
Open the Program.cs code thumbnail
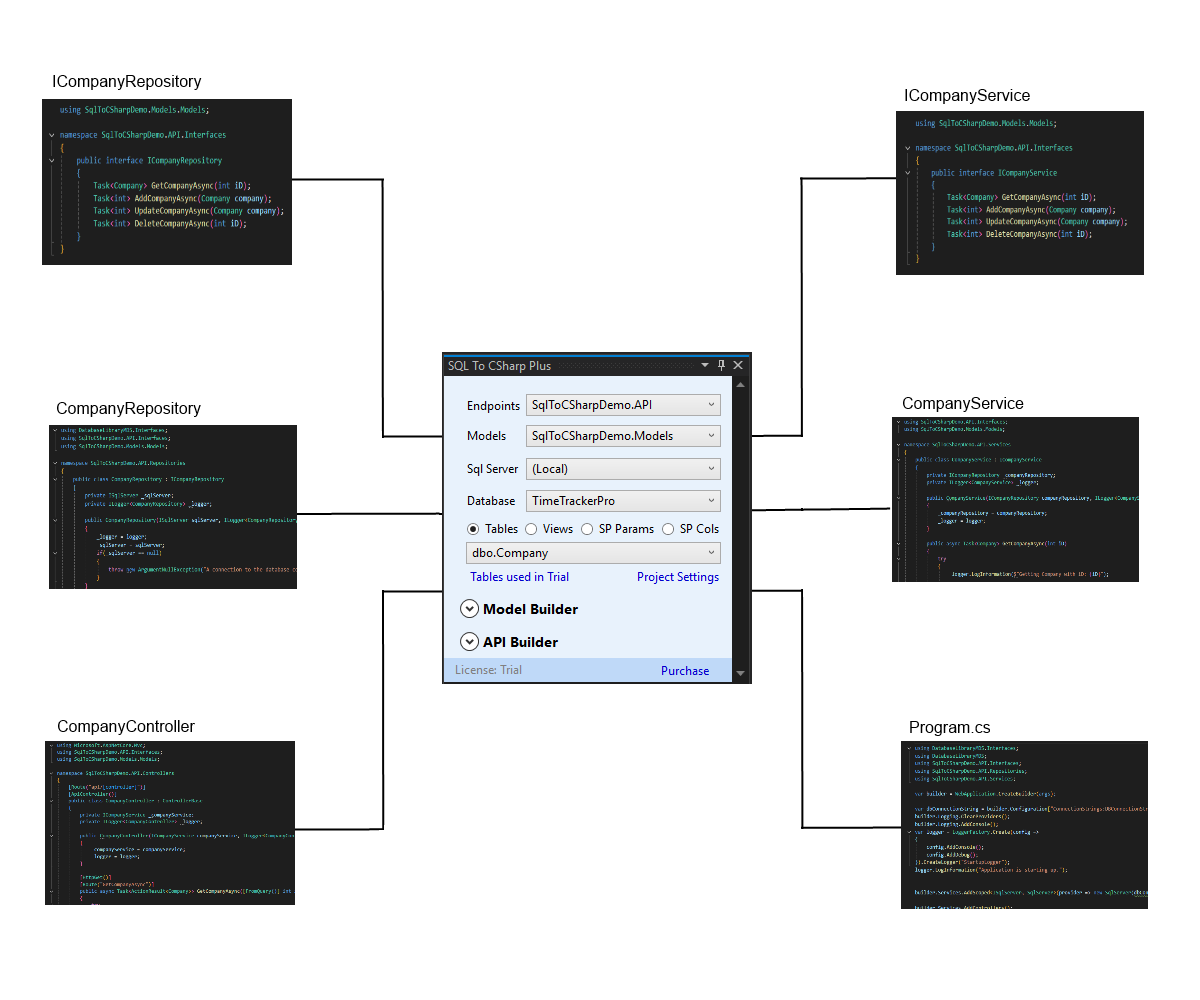click(x=1024, y=825)
